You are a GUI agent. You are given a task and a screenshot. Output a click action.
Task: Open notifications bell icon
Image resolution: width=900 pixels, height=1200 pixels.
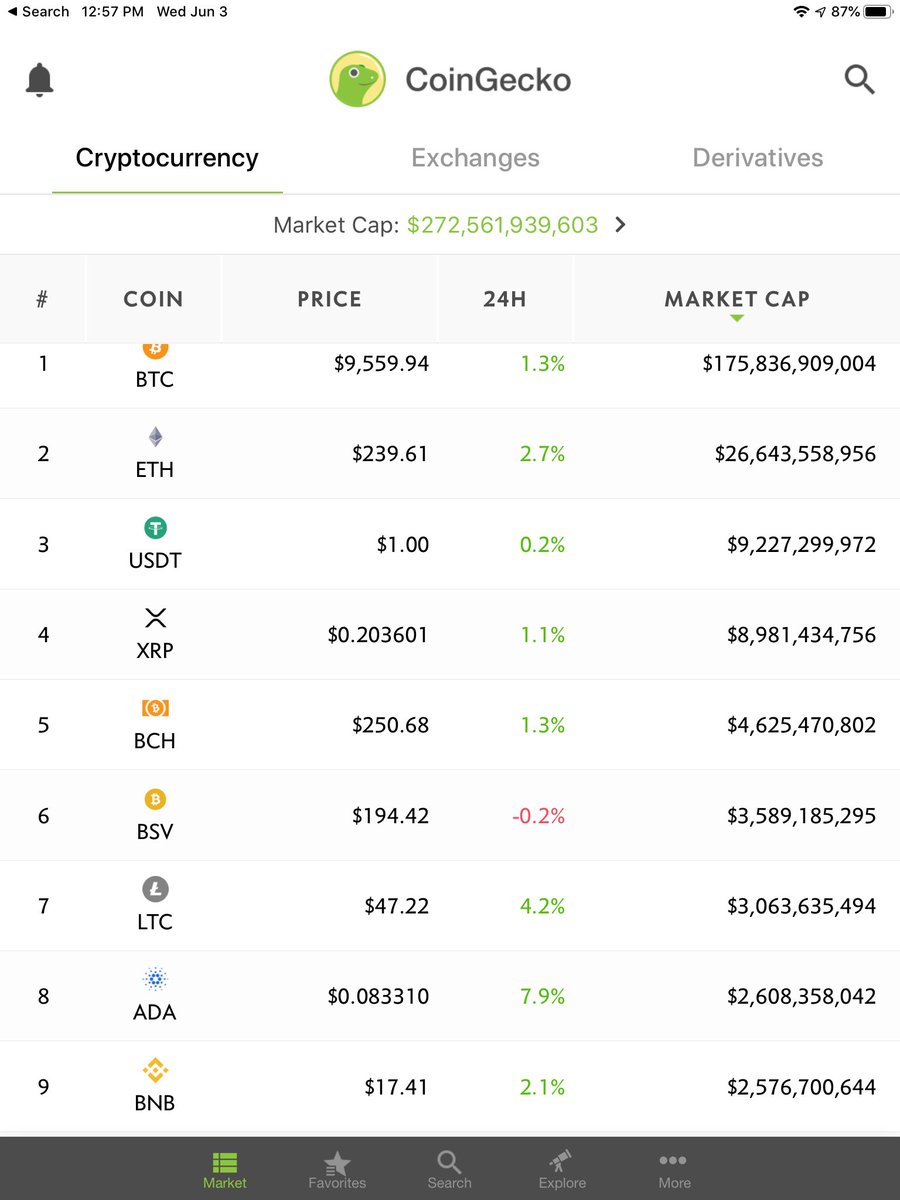(39, 80)
